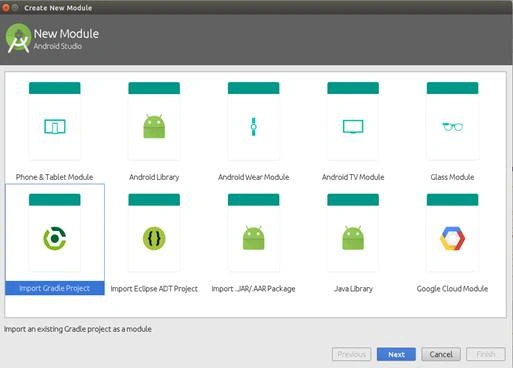
Task: Click the 'New Module' header title
Action: [x=66, y=34]
